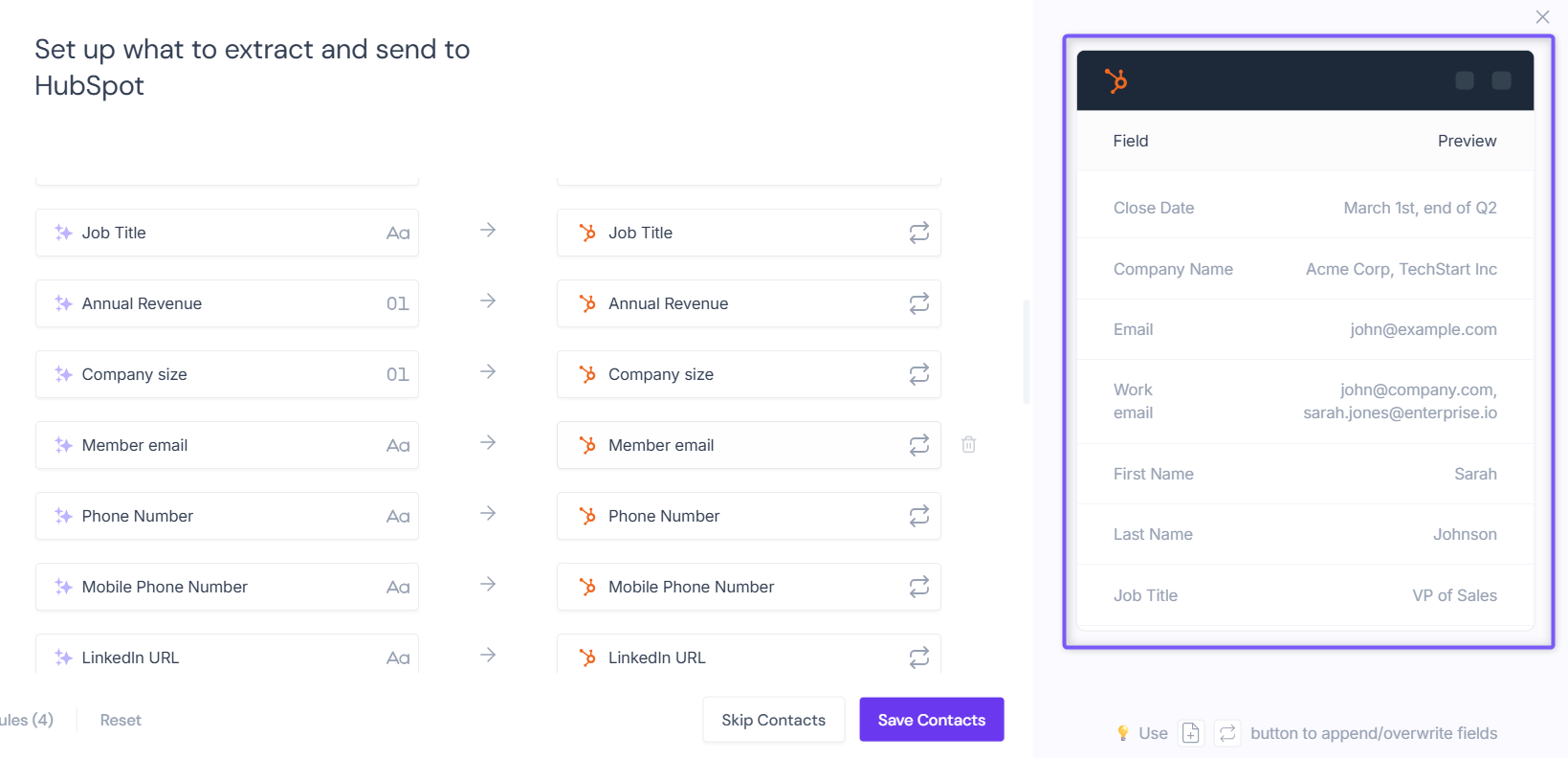Screen dimensions: 1568x758
Task: Click the sparkle icon beside source Annual Revenue
Action: pos(63,303)
